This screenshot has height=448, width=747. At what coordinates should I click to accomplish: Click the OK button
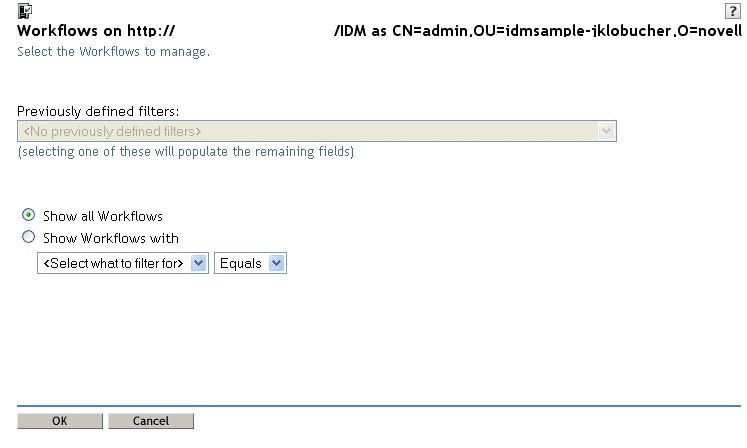[60, 421]
